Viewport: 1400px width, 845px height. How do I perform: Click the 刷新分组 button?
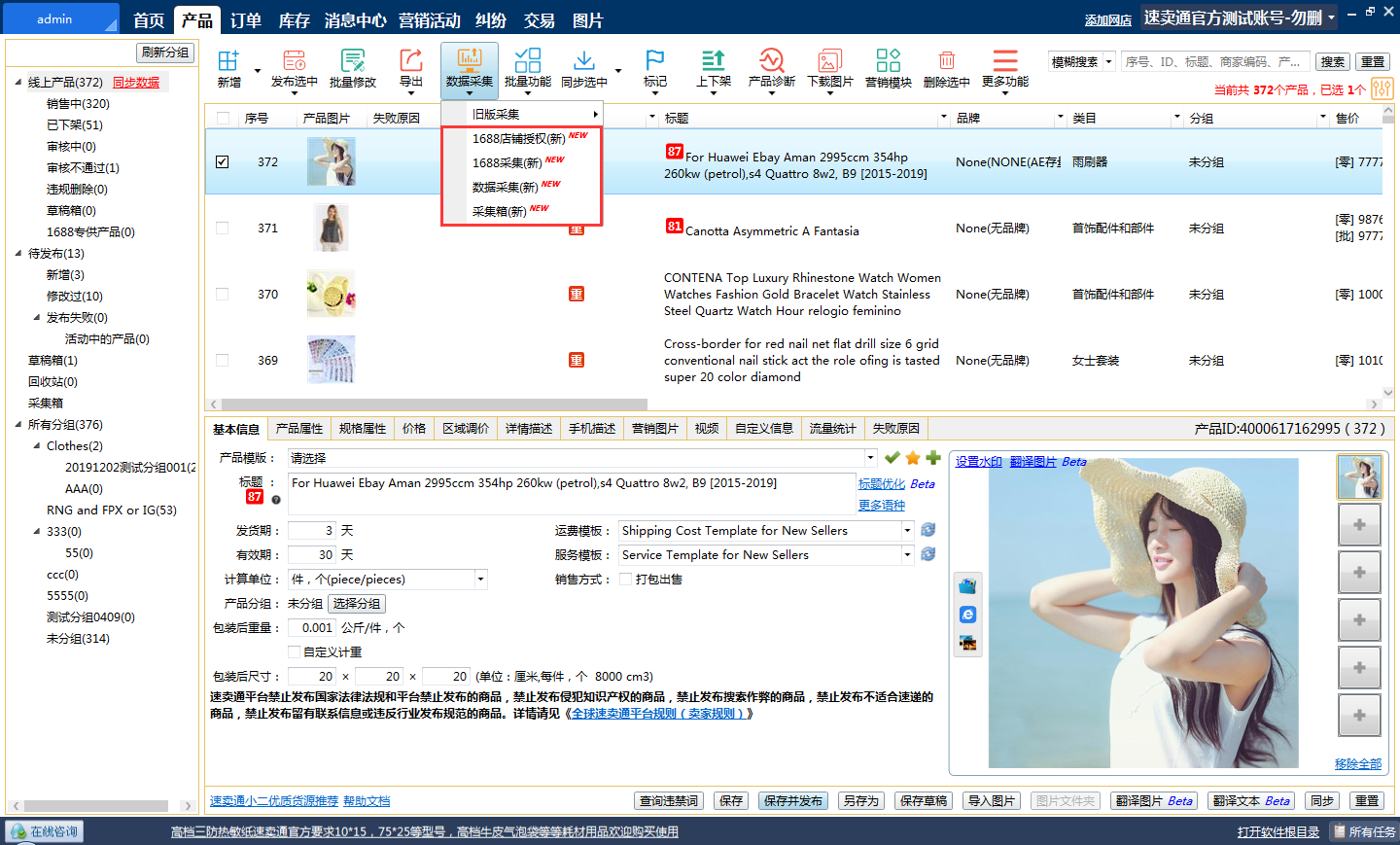pyautogui.click(x=165, y=53)
